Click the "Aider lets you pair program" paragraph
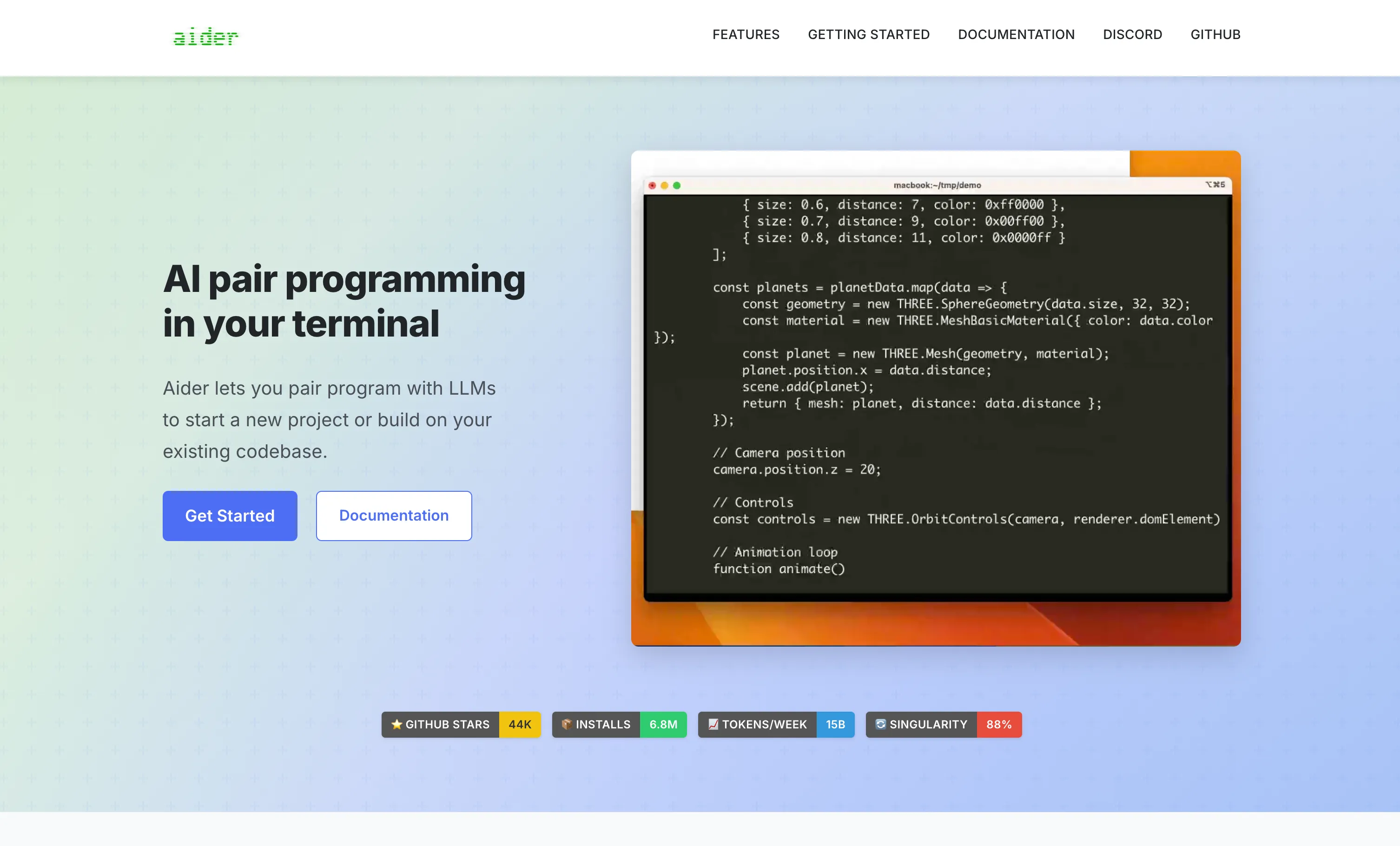The width and height of the screenshot is (1400, 846). coord(329,419)
